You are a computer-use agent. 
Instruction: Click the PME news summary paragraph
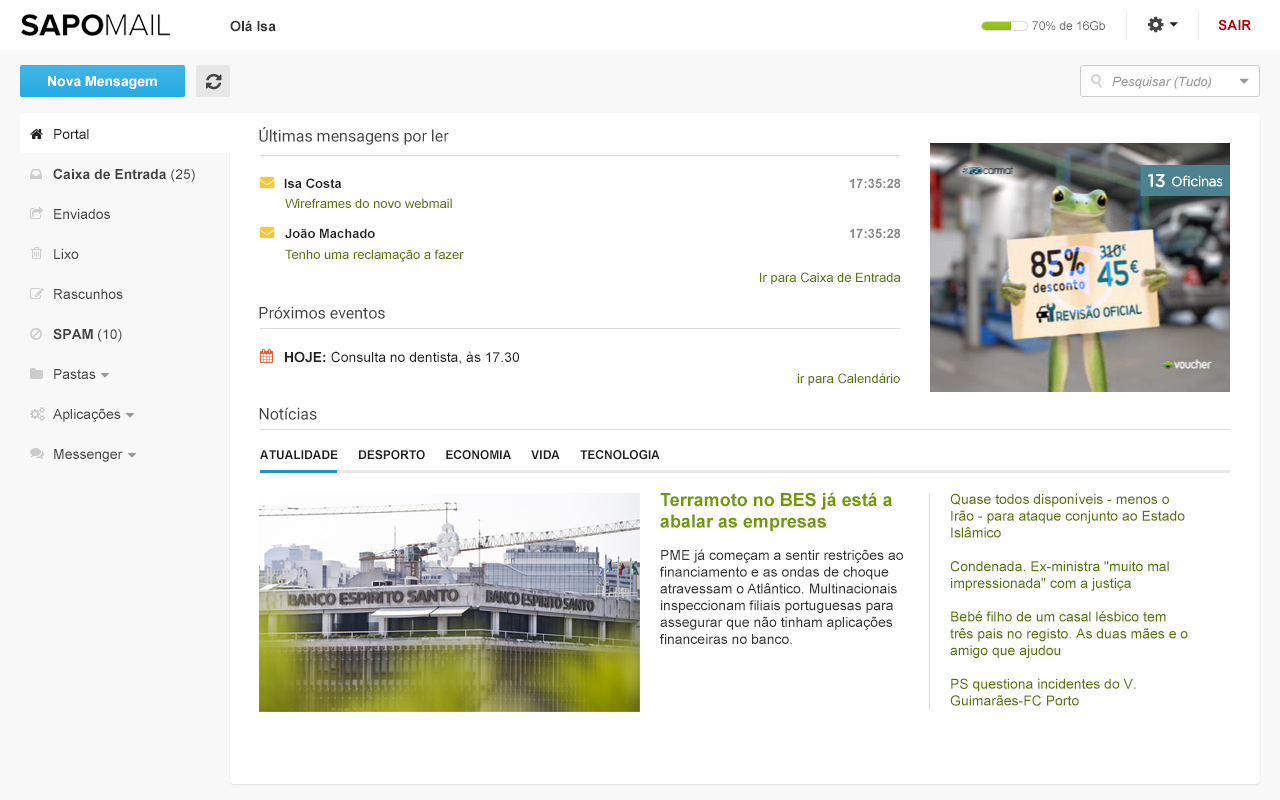coord(782,597)
